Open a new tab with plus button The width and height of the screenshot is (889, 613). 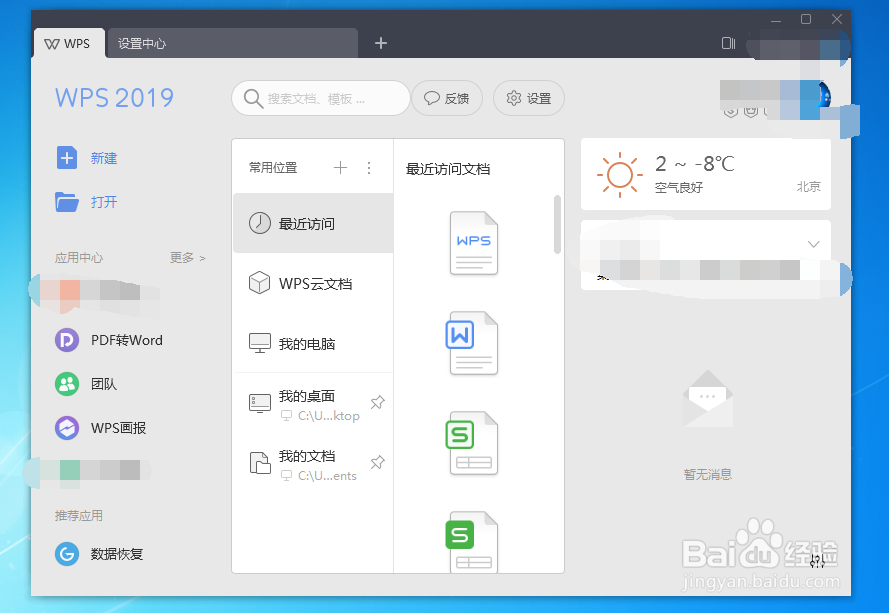click(381, 43)
